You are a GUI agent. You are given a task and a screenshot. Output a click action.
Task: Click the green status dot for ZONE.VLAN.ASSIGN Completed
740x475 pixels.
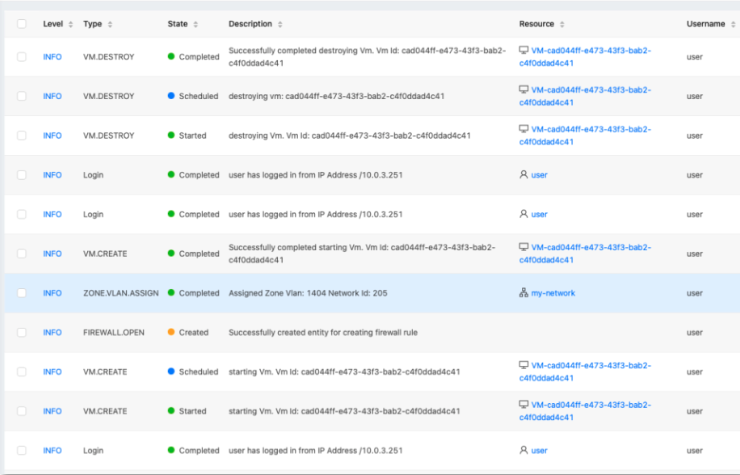171,293
